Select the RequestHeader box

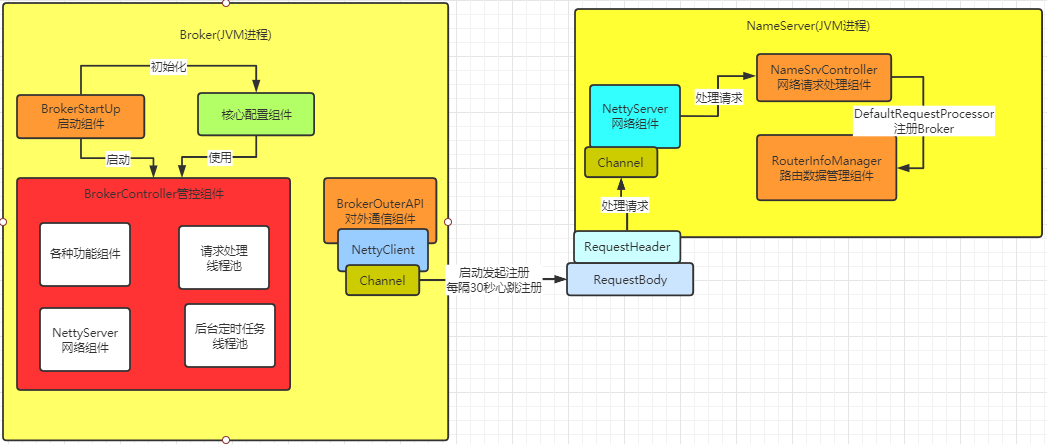click(x=627, y=246)
